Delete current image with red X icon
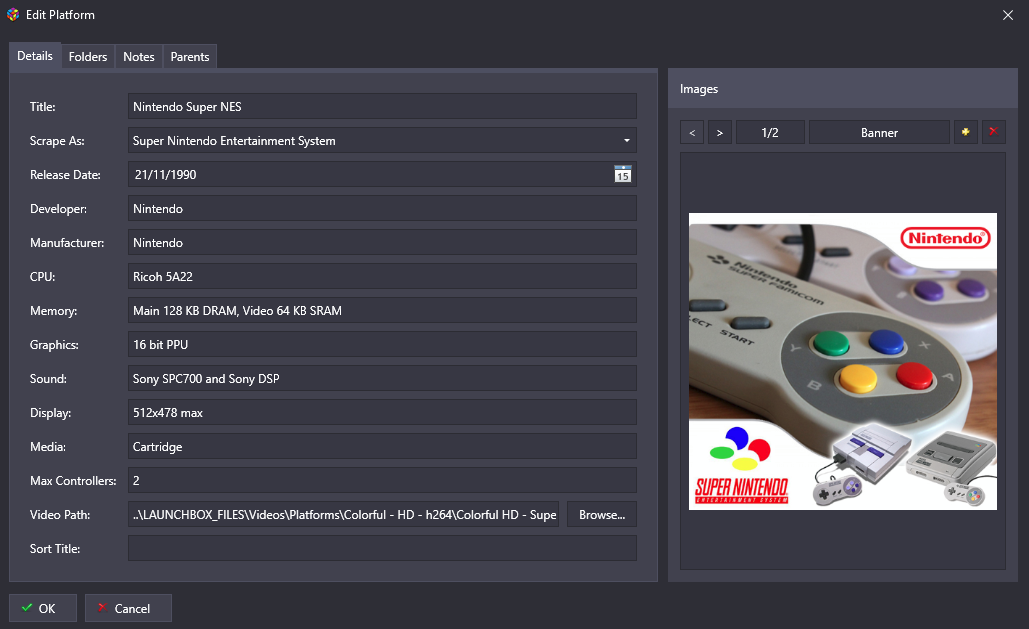 point(994,132)
